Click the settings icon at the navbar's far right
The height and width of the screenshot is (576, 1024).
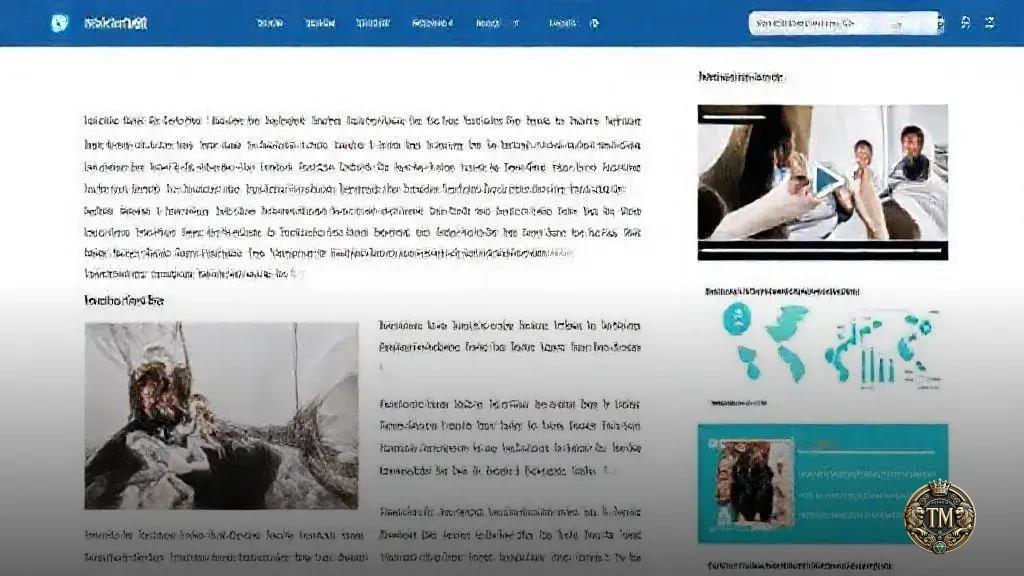click(988, 22)
